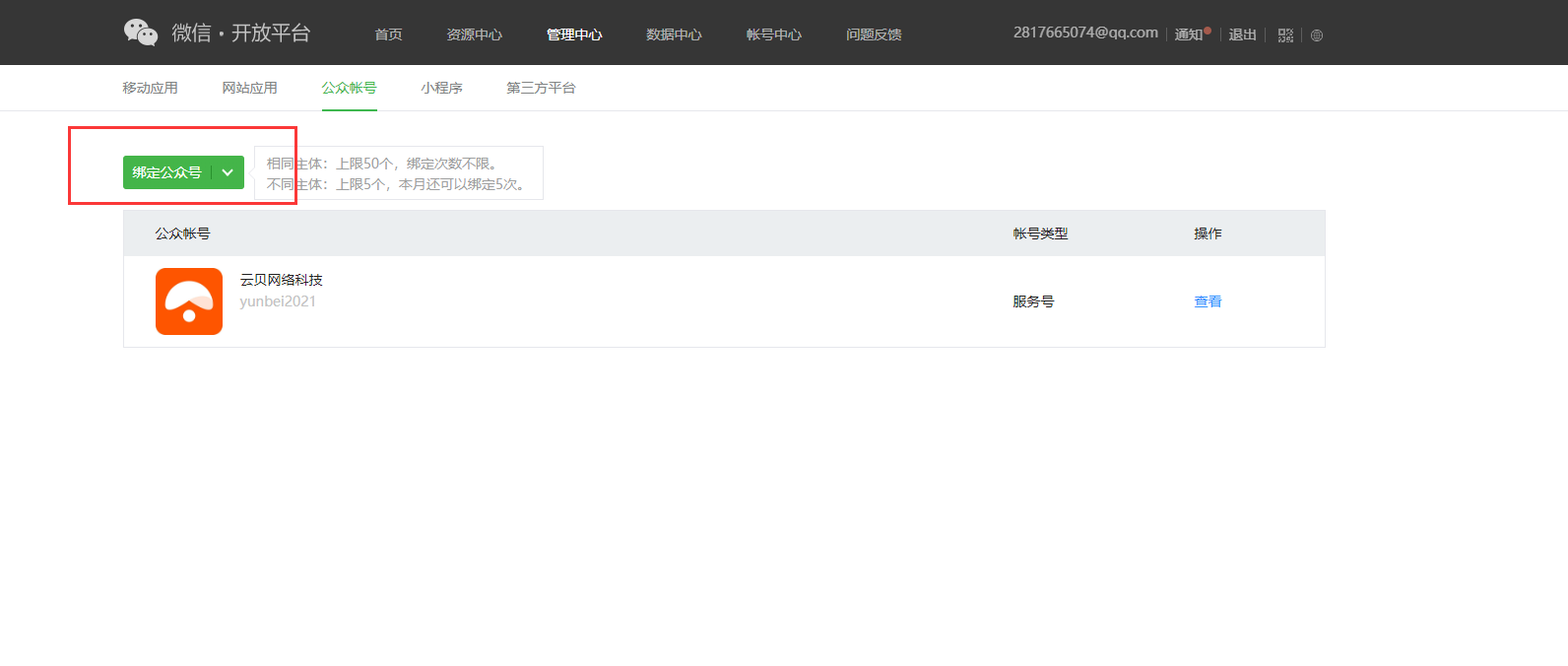Click the 服务号 account type cell
The width and height of the screenshot is (1568, 666).
click(x=1033, y=301)
